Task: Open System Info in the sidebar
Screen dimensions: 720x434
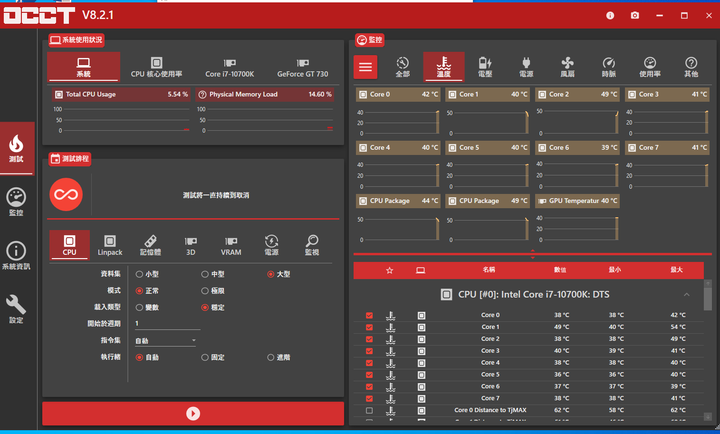Action: click(17, 256)
